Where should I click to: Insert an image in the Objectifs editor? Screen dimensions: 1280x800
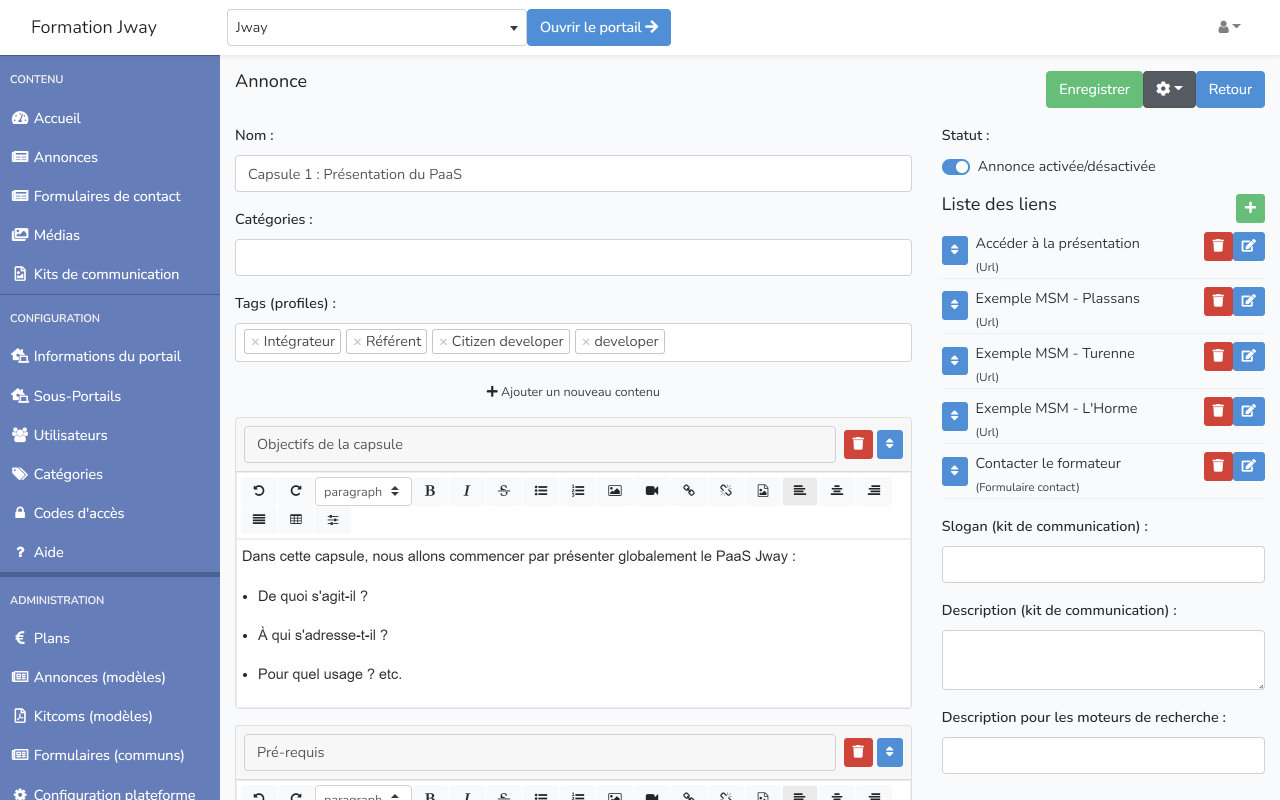614,491
